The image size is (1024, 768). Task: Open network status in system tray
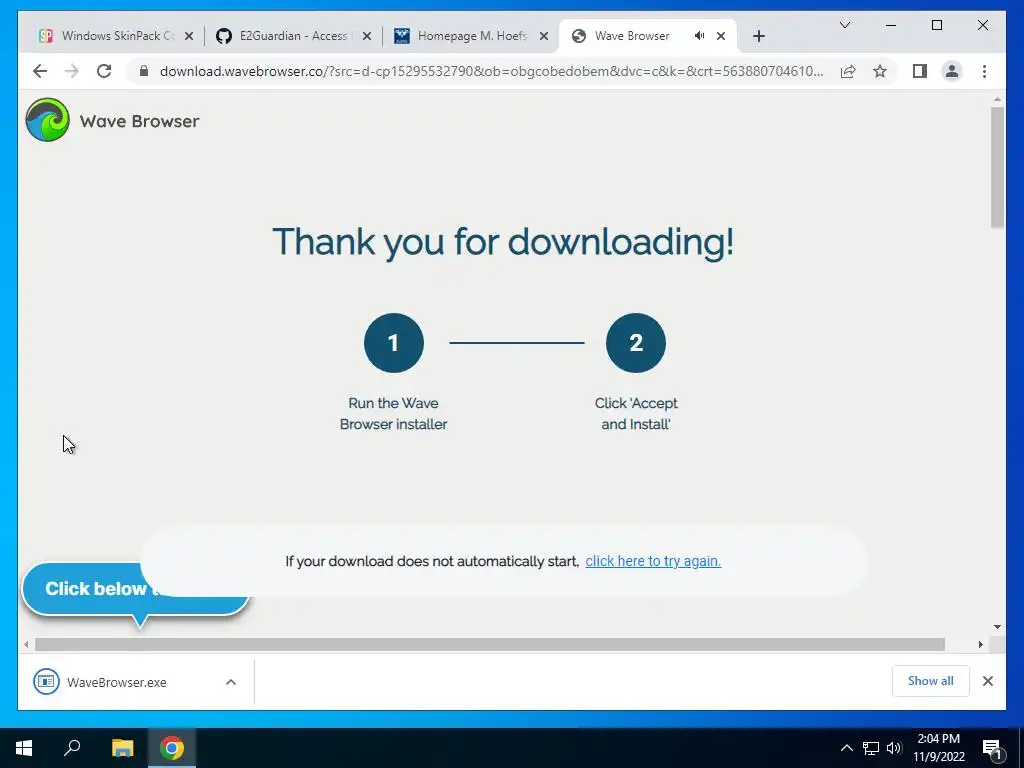pyautogui.click(x=871, y=748)
